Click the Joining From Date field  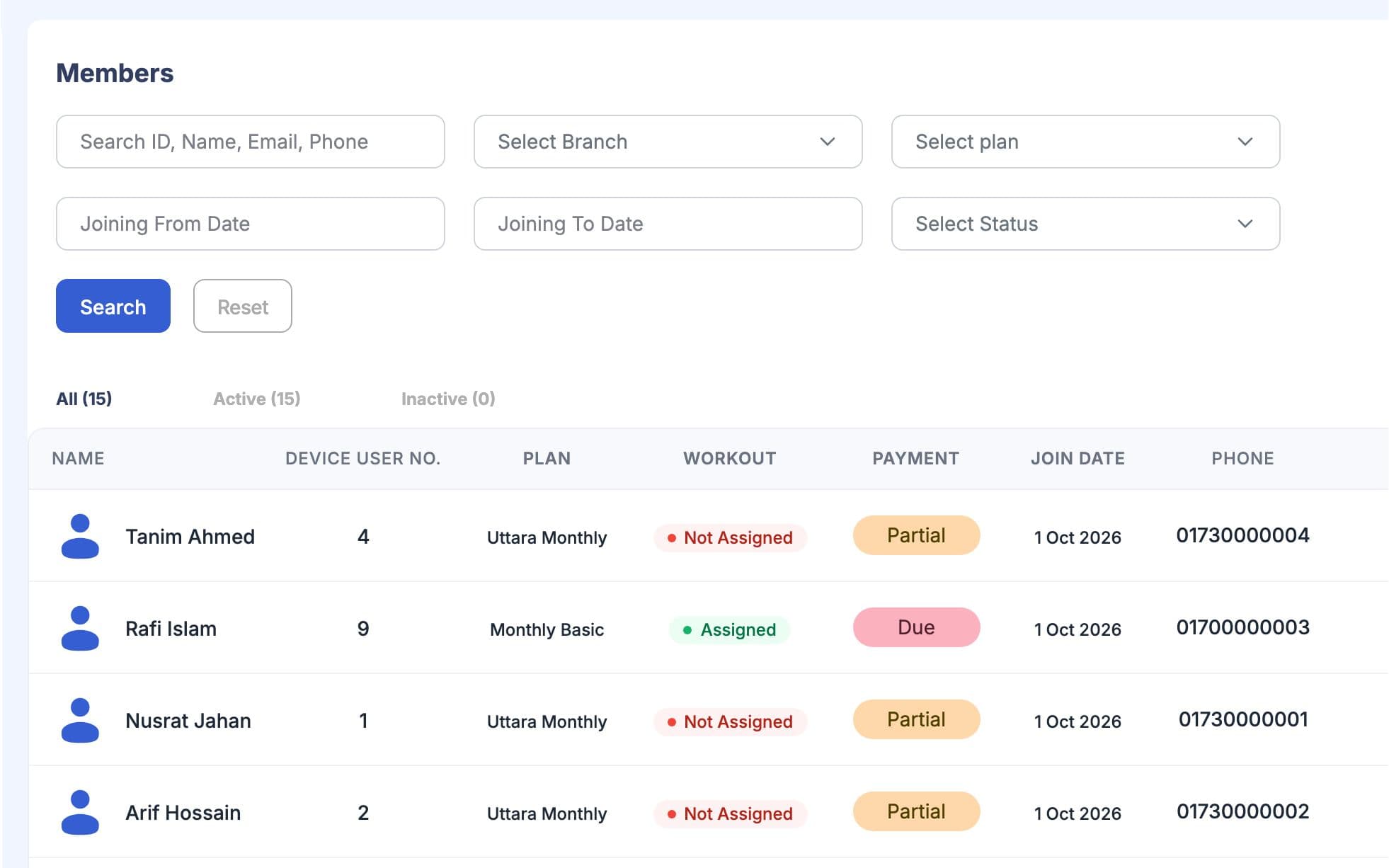pos(251,224)
